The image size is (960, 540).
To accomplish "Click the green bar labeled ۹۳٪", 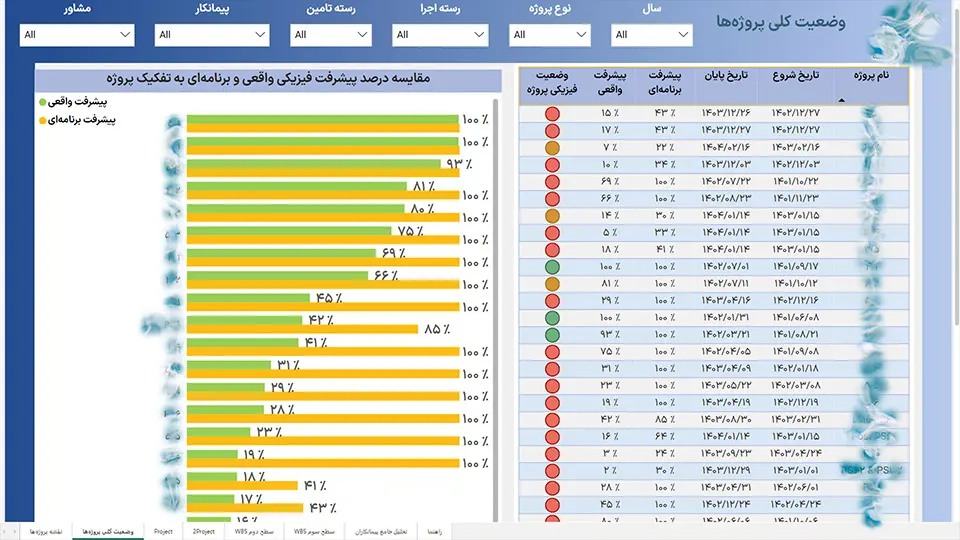I will 313,164.
